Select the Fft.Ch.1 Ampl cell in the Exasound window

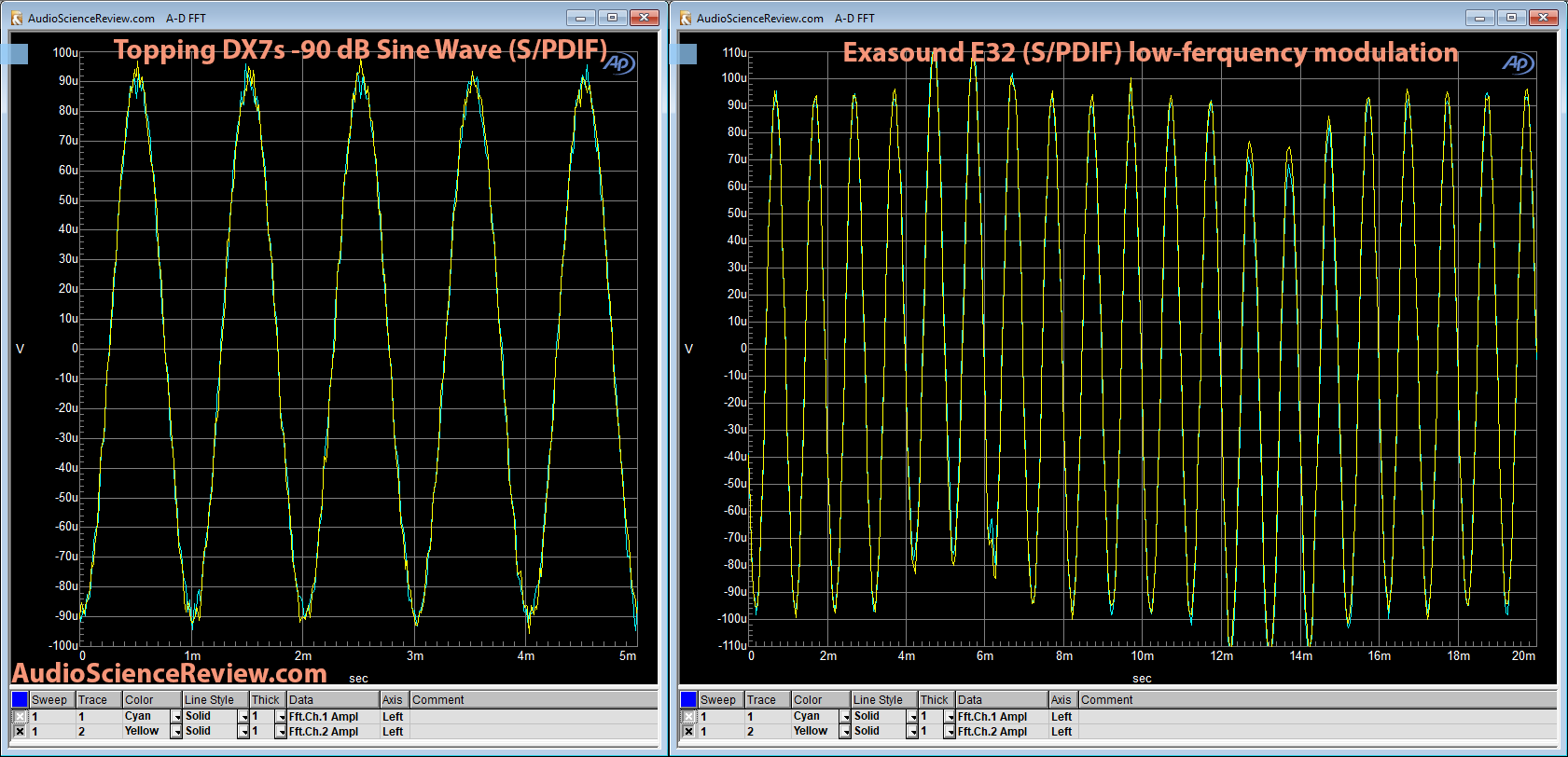(x=1002, y=717)
